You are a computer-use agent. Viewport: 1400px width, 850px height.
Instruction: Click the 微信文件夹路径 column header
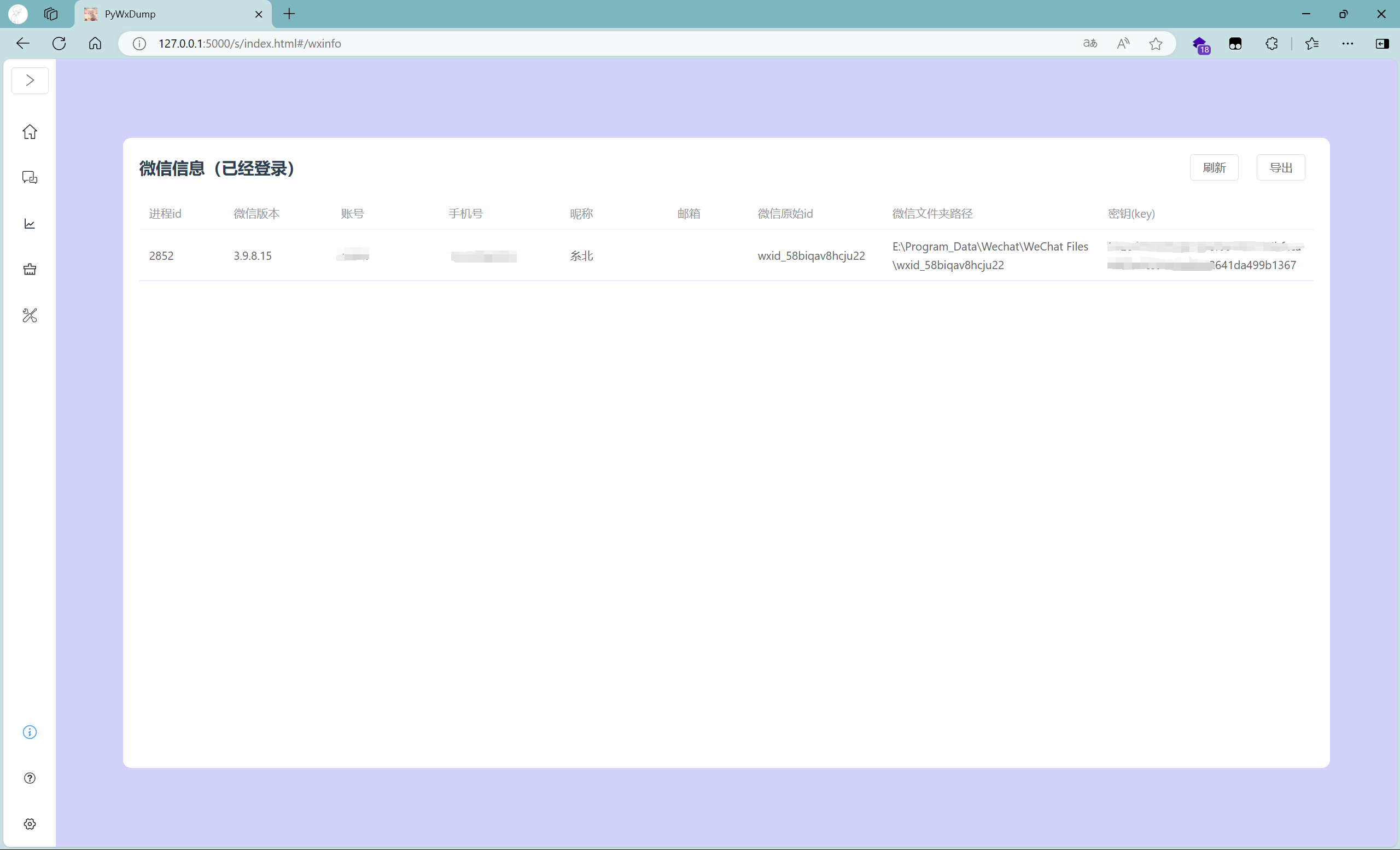[x=932, y=214]
